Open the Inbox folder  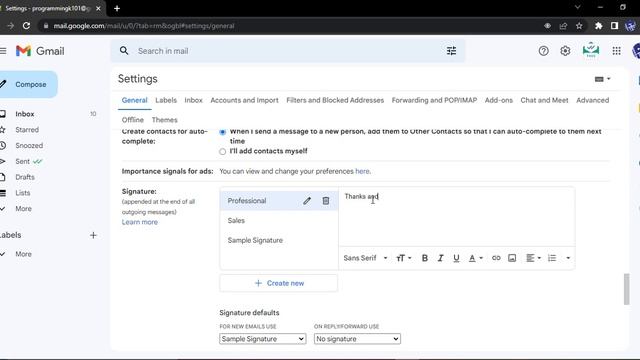coord(24,114)
